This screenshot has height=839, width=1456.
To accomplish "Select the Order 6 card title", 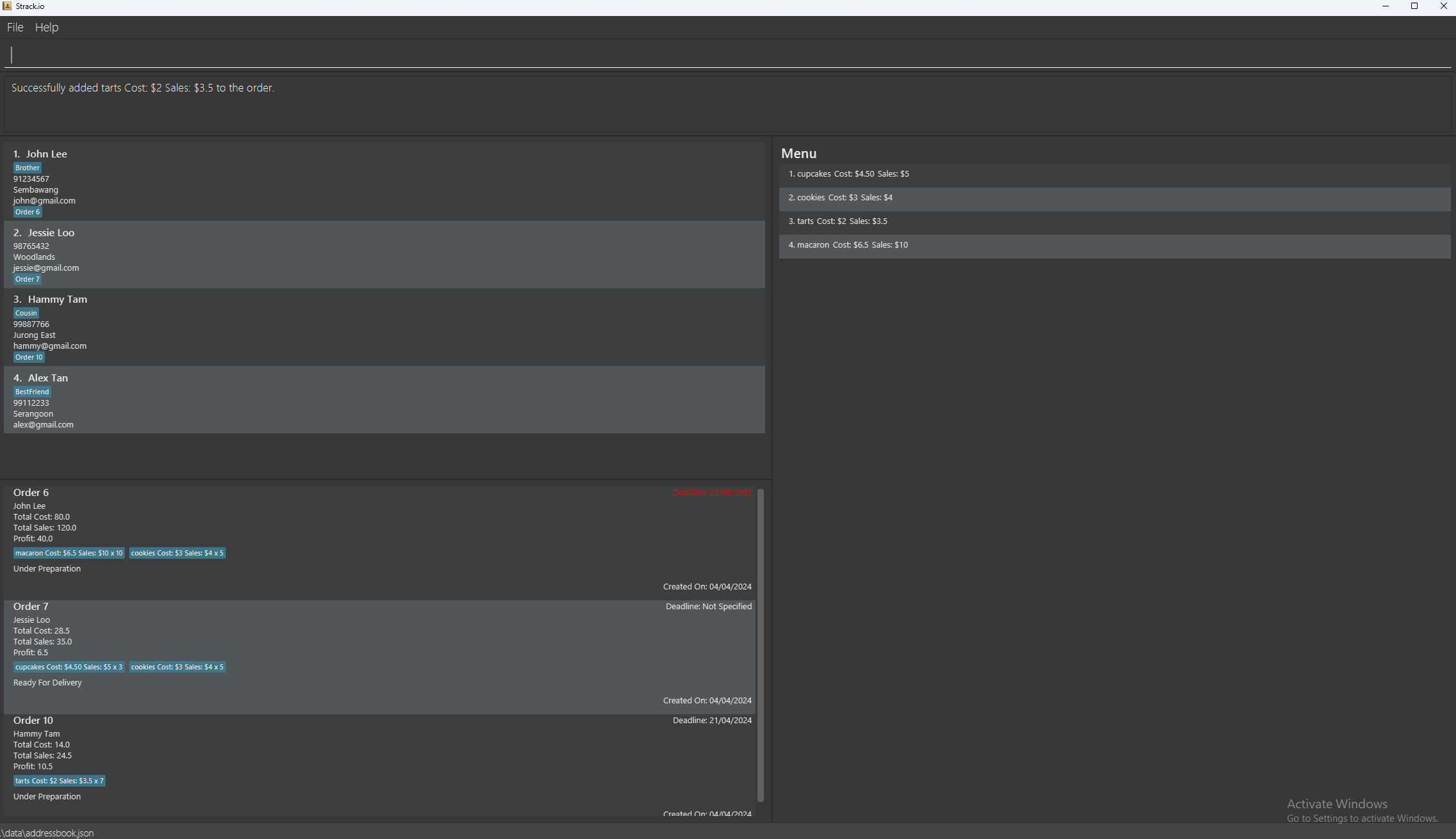I will coord(31,493).
